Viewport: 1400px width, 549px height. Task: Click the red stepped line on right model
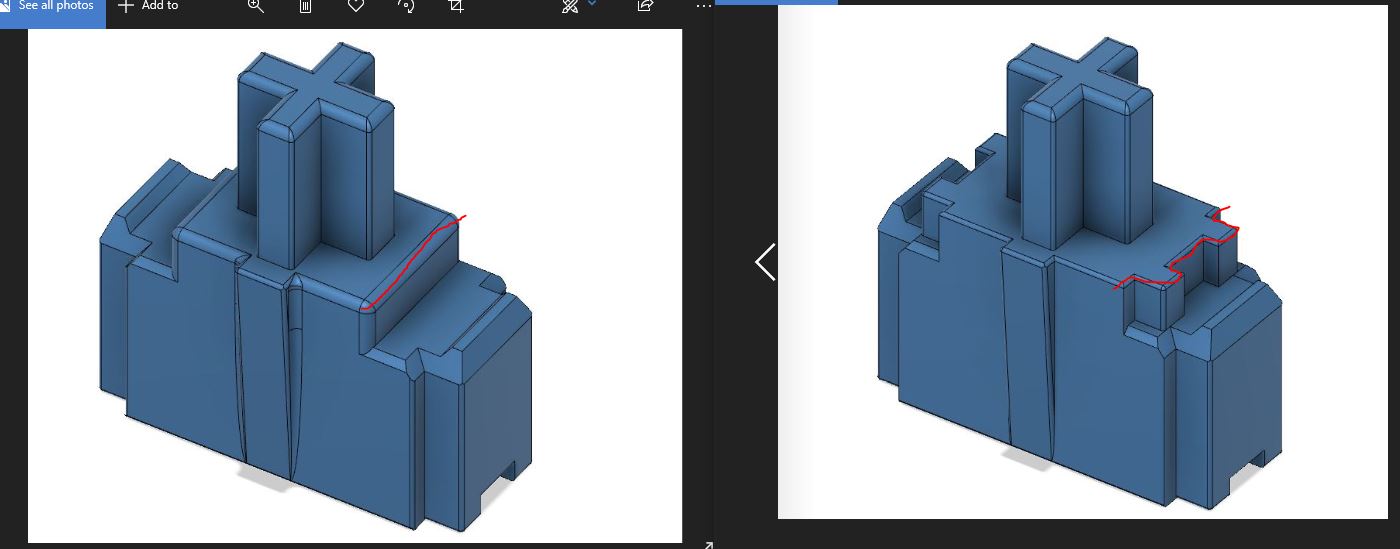tap(1180, 264)
